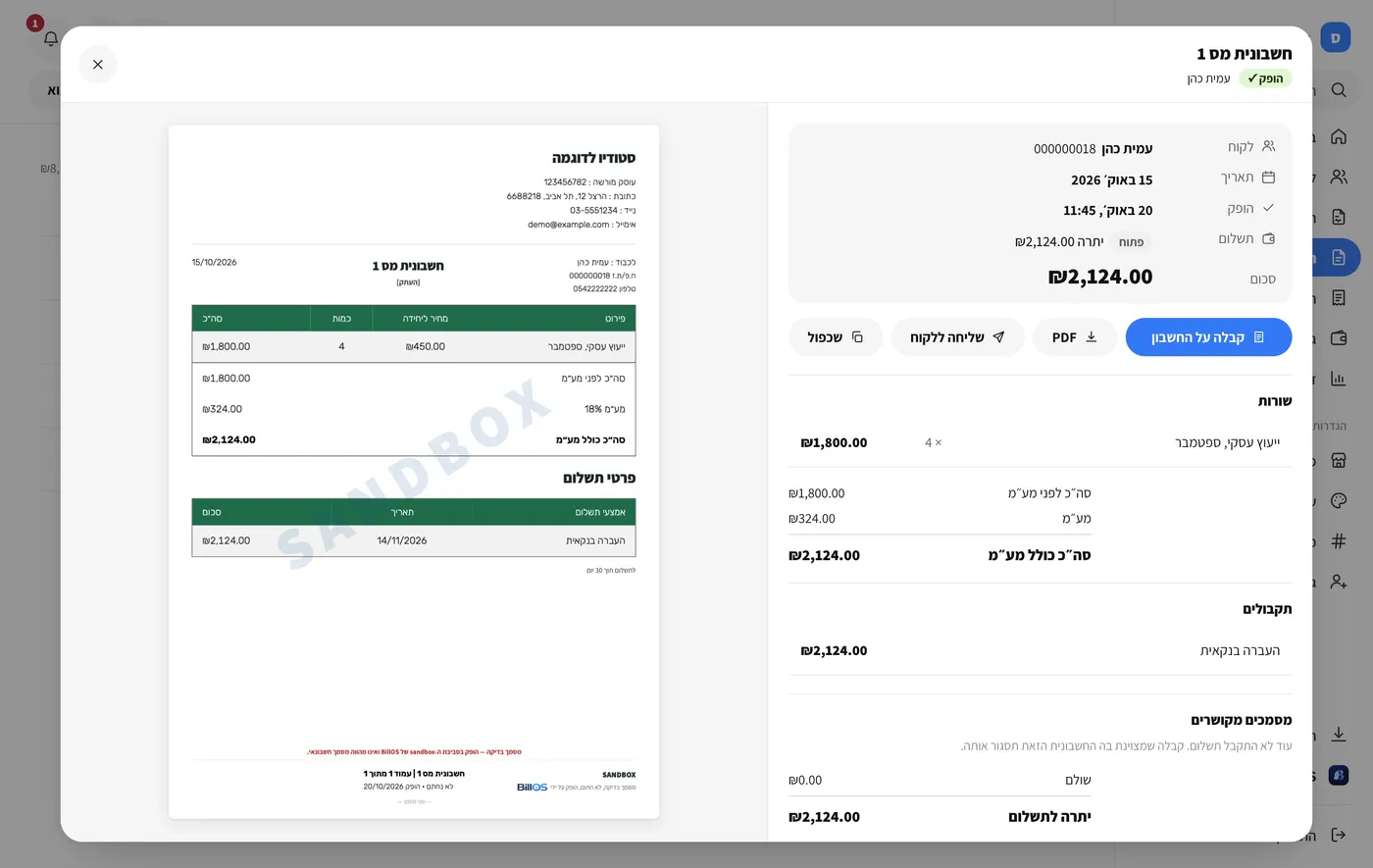Open the D profile avatar in background
The height and width of the screenshot is (868, 1373).
[x=1336, y=38]
